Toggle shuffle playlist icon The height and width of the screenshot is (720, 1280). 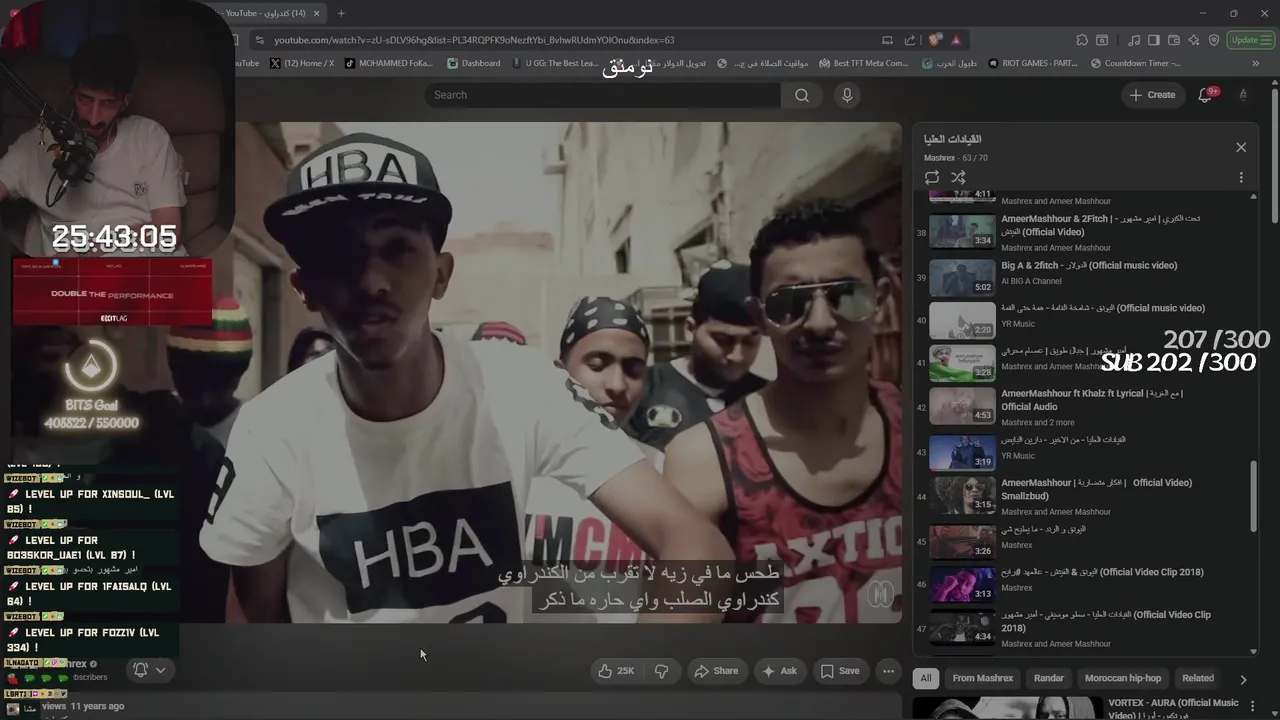click(x=958, y=177)
